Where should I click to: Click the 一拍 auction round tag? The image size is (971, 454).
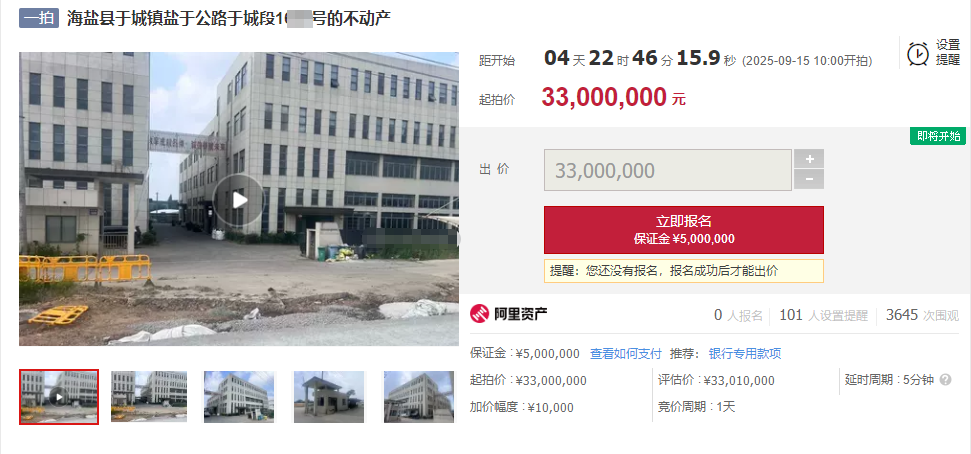click(x=38, y=18)
